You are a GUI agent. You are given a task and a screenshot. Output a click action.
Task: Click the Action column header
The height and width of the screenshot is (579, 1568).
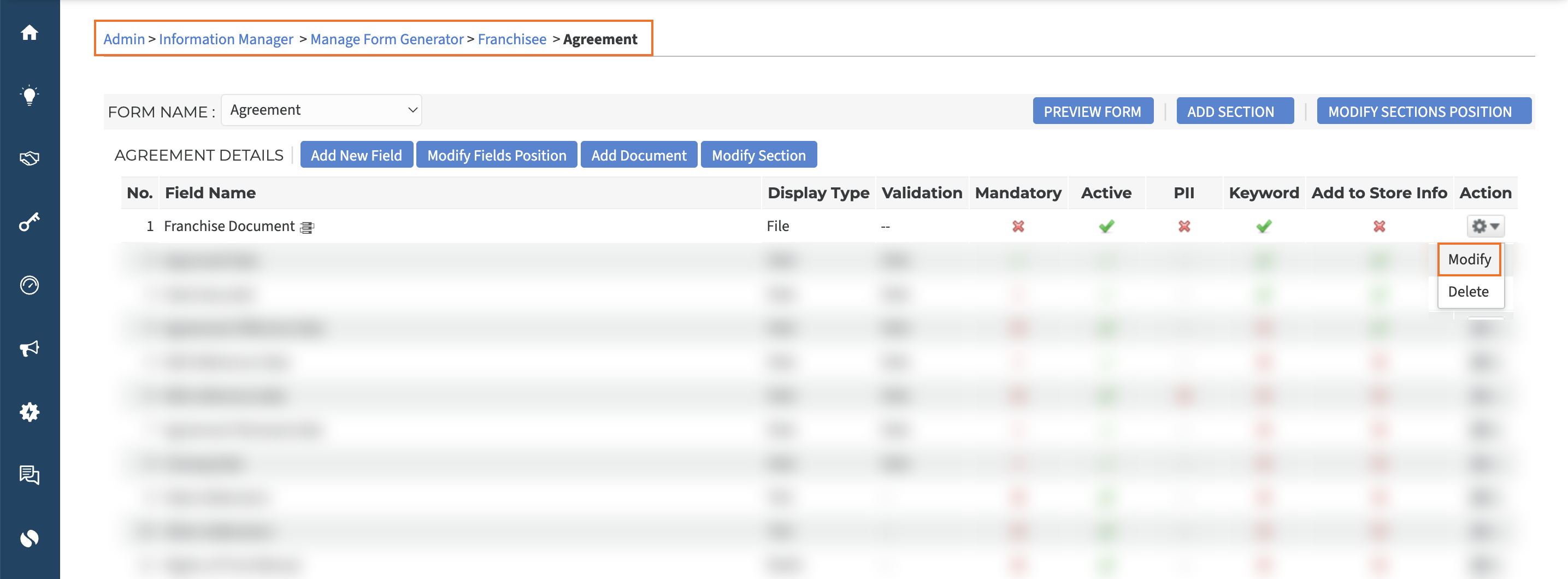[1485, 193]
